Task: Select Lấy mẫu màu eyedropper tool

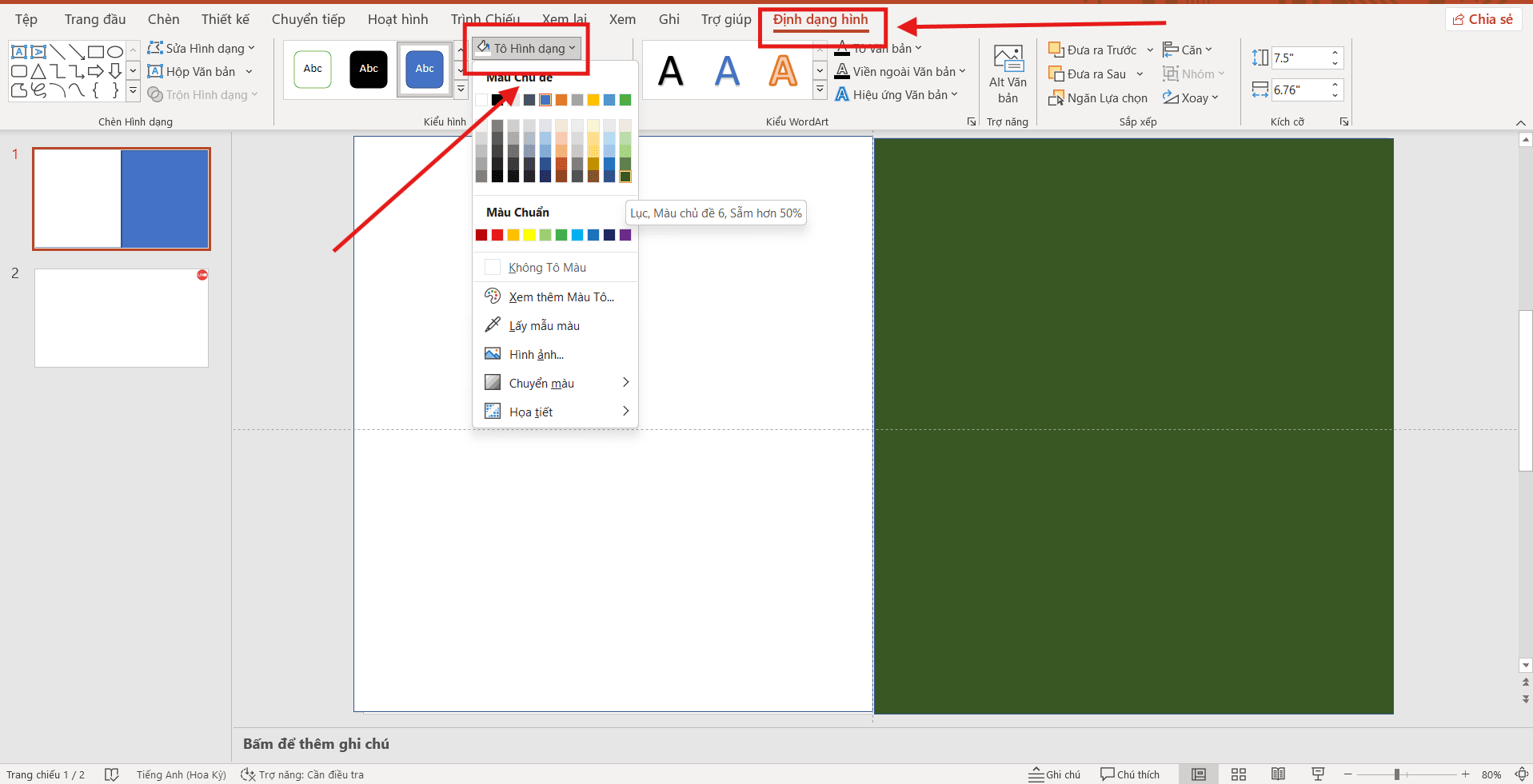Action: tap(544, 326)
